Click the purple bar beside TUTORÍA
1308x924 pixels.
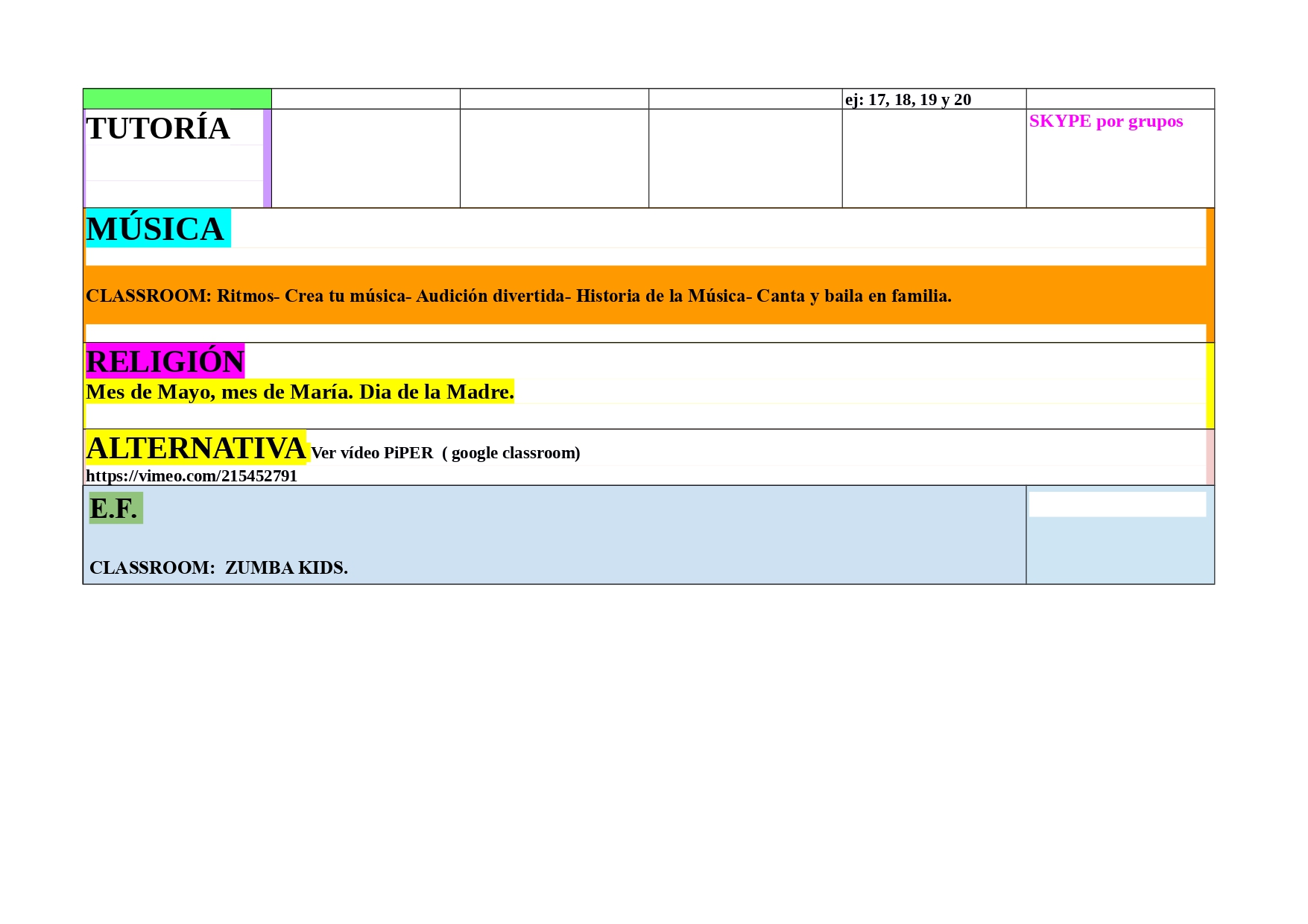[x=267, y=158]
